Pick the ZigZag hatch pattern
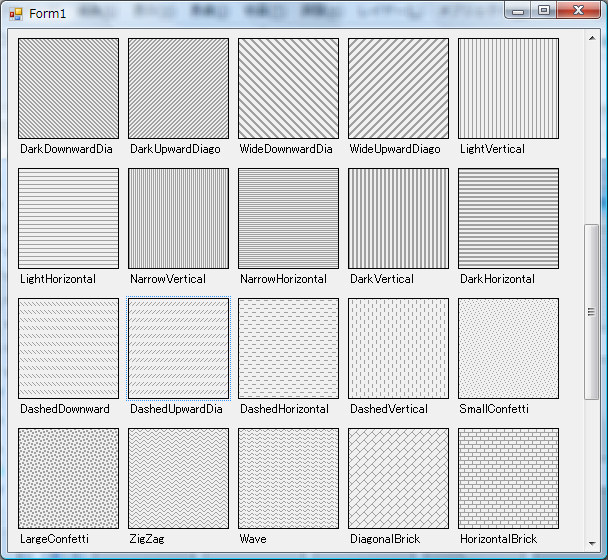The width and height of the screenshot is (608, 560). [x=178, y=478]
